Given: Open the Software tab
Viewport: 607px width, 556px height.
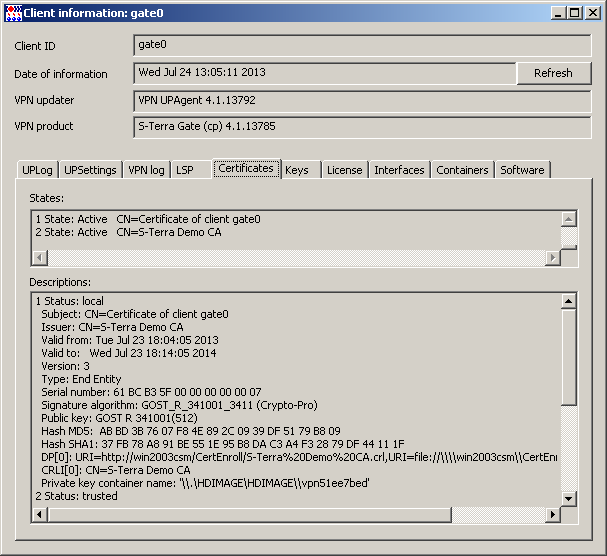Looking at the screenshot, I should pyautogui.click(x=522, y=170).
